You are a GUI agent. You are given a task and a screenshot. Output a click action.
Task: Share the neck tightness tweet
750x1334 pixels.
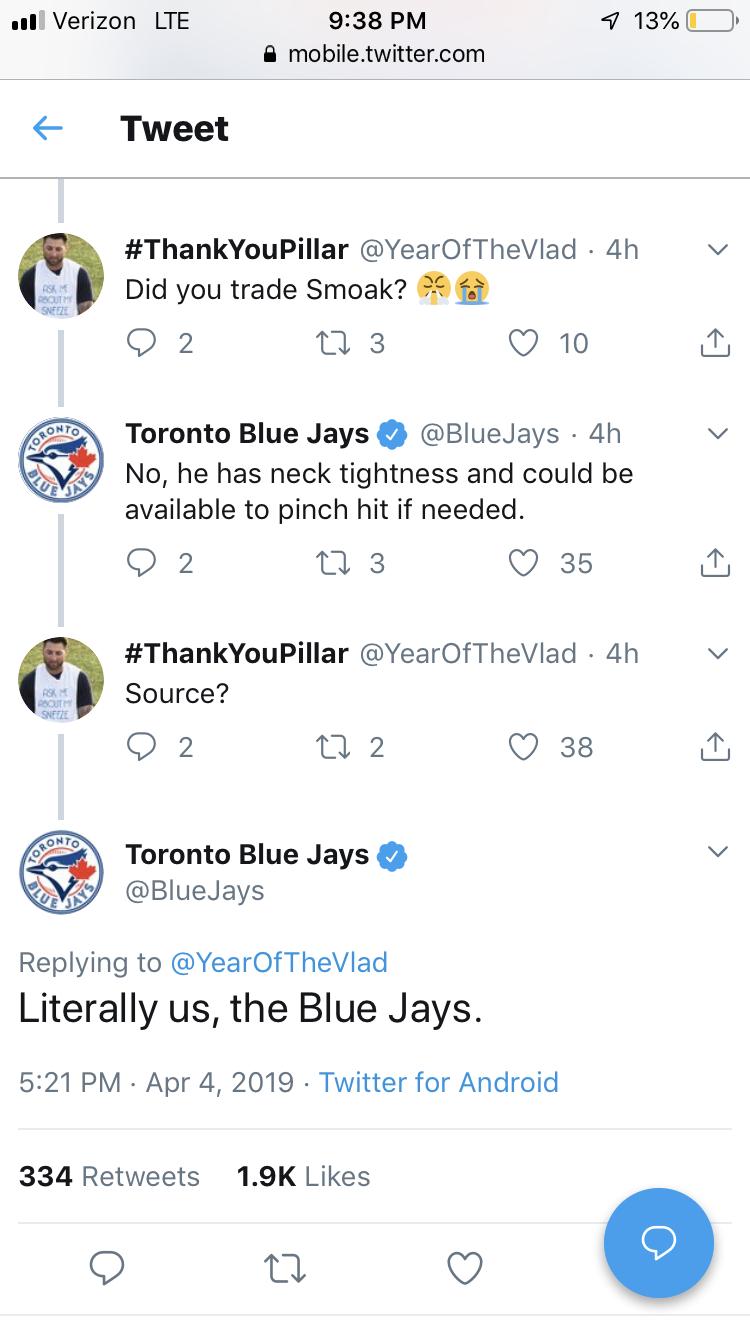(x=714, y=564)
